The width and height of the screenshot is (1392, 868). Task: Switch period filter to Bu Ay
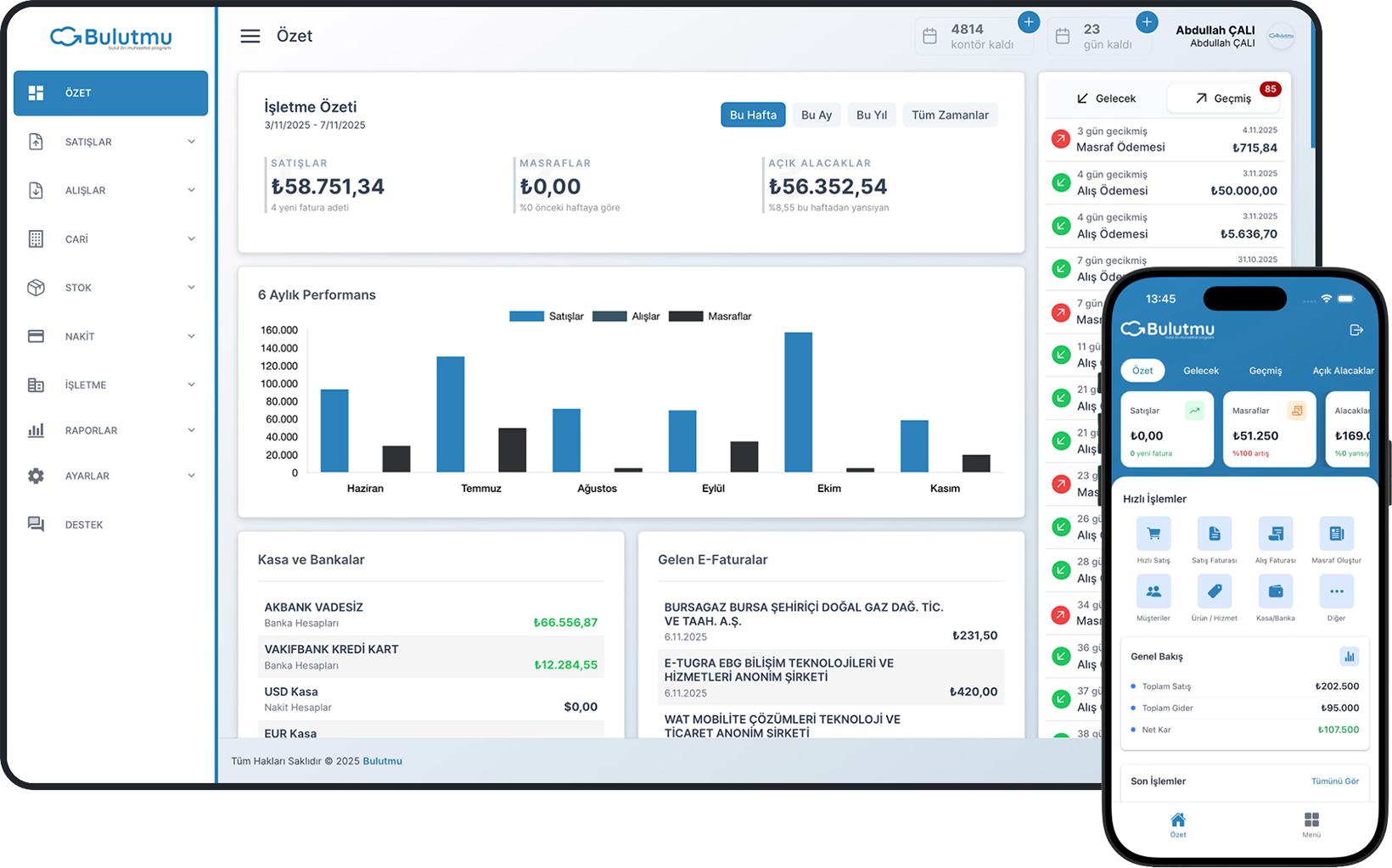click(x=816, y=115)
